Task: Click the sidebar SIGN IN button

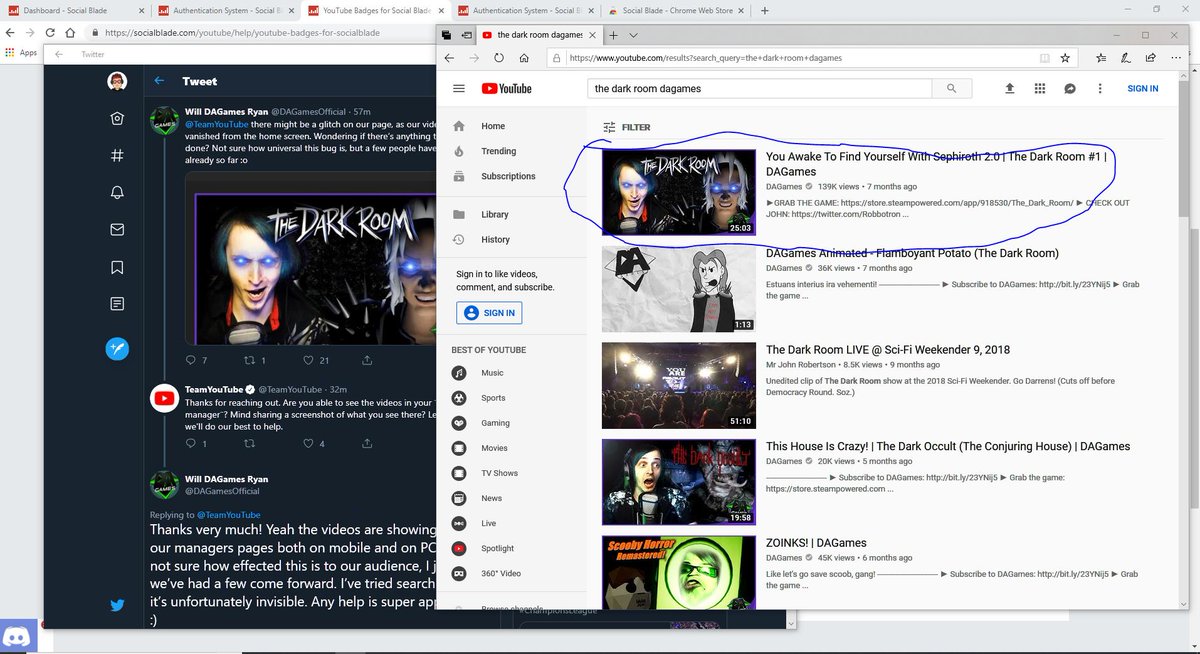Action: (489, 313)
